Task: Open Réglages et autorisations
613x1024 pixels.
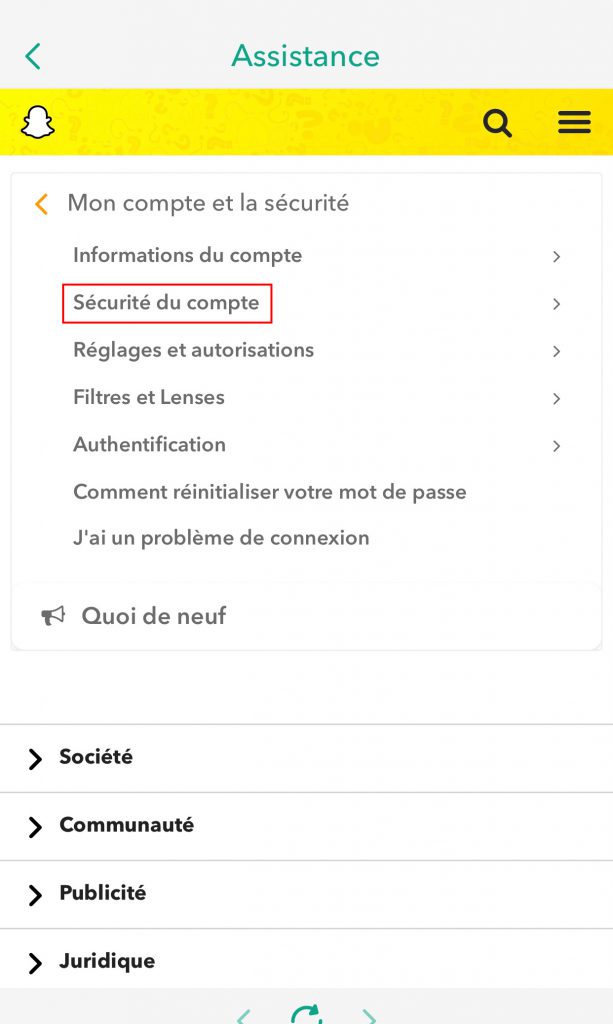Action: click(x=193, y=350)
